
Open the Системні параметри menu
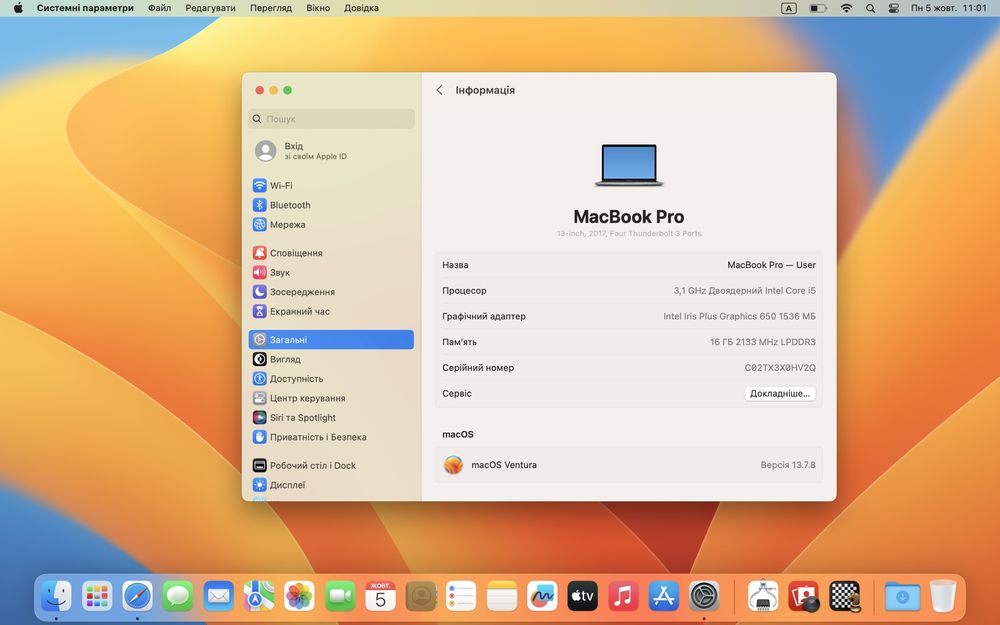pyautogui.click(x=85, y=8)
